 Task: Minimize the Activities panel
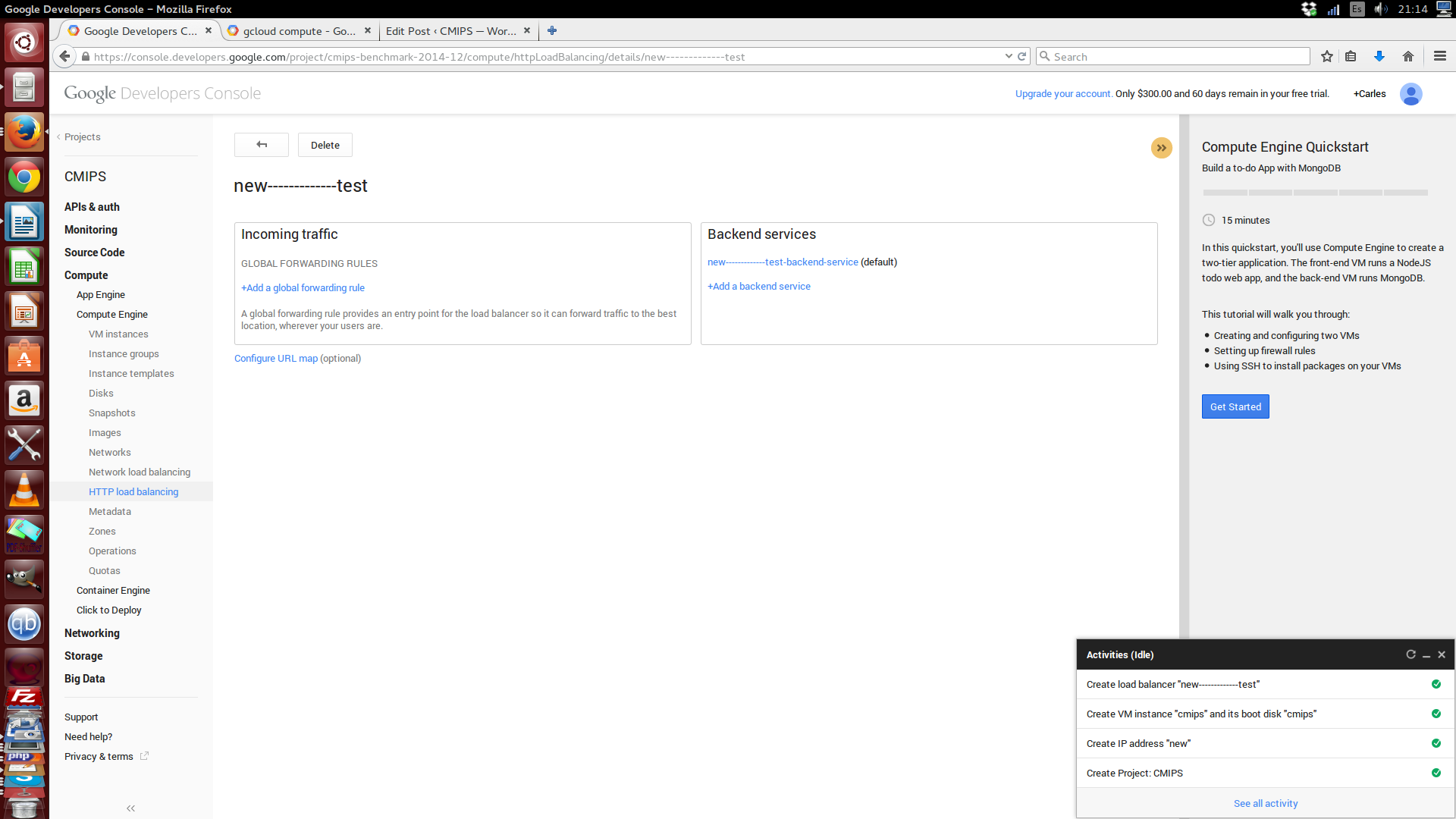coord(1426,654)
